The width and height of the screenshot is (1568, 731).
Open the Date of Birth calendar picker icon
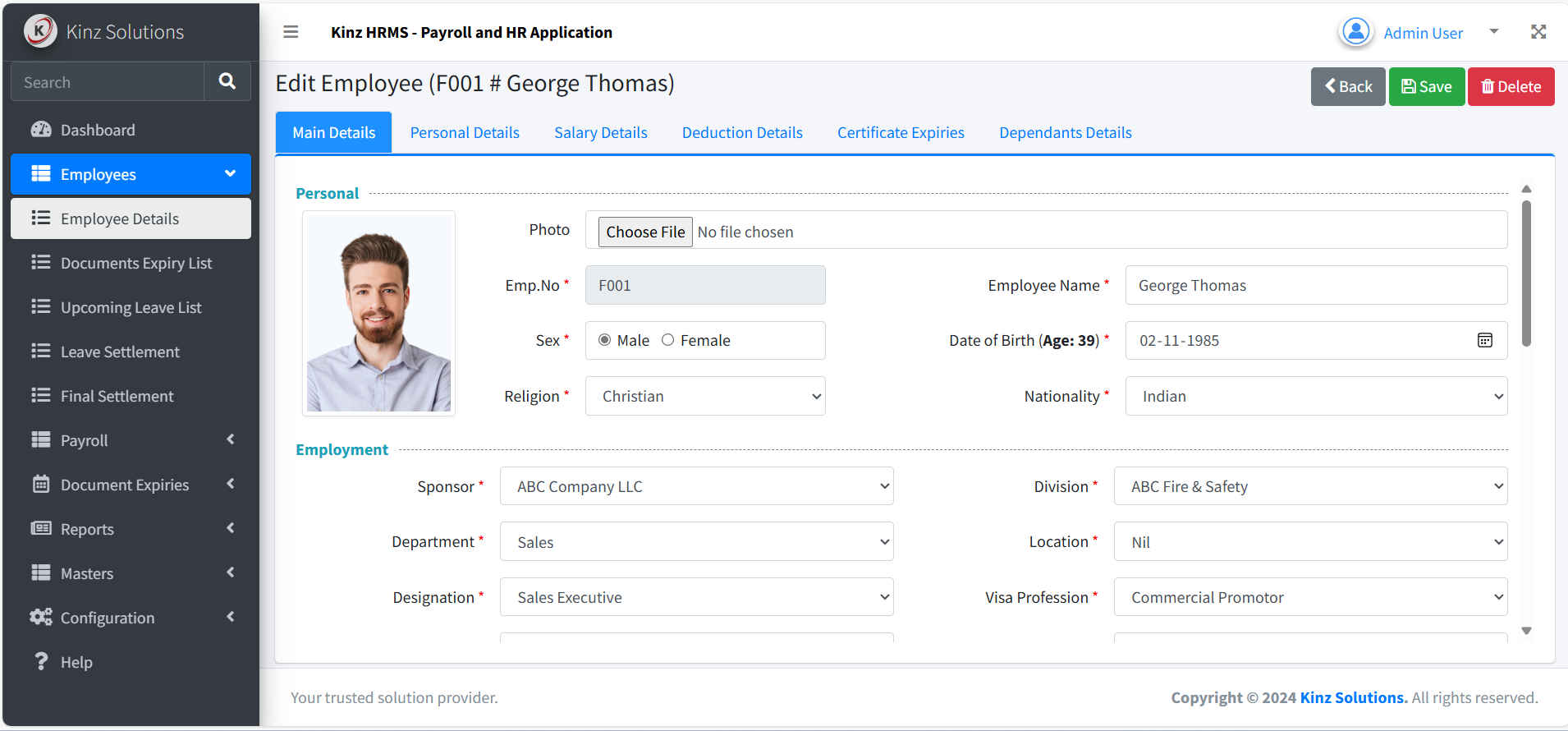pyautogui.click(x=1485, y=340)
